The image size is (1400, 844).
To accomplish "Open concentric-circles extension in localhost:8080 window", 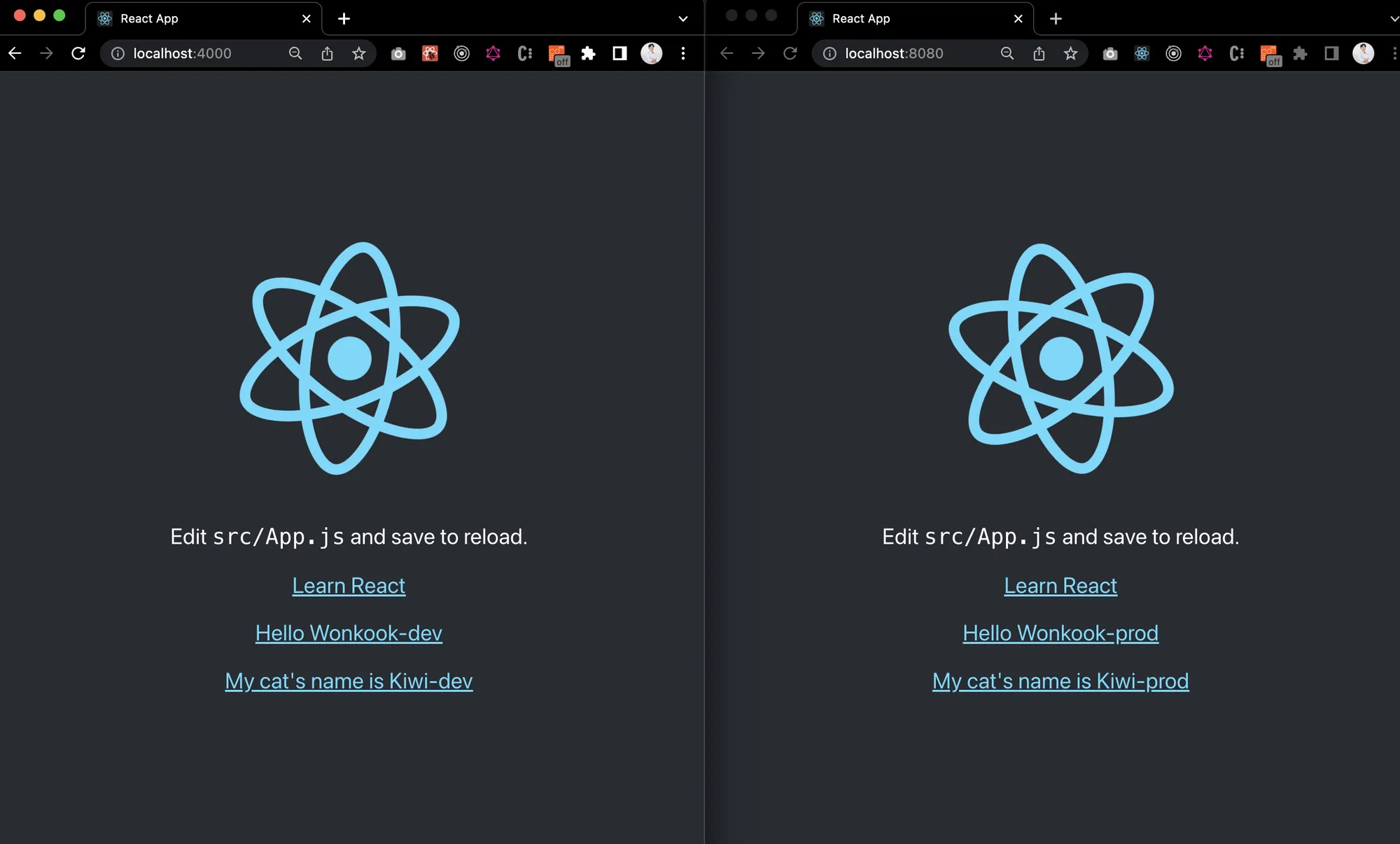I will click(1174, 53).
